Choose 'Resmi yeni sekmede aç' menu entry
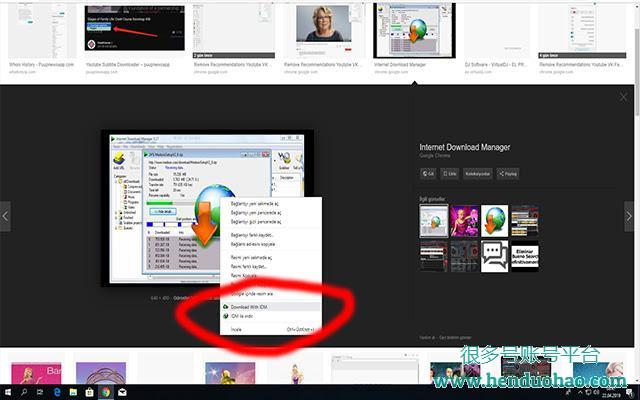 click(271, 258)
